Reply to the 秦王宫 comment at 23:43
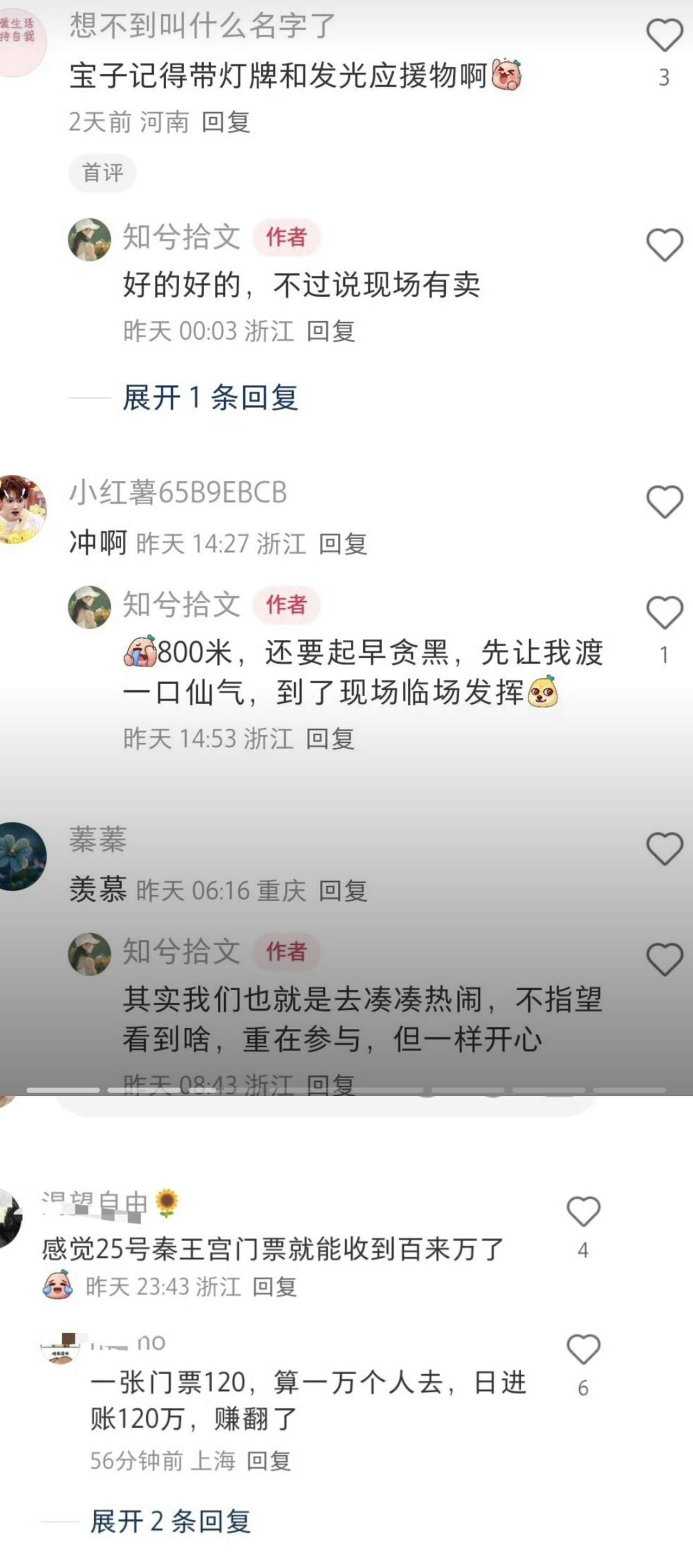Screen dimensions: 693x1568 point(274,1287)
